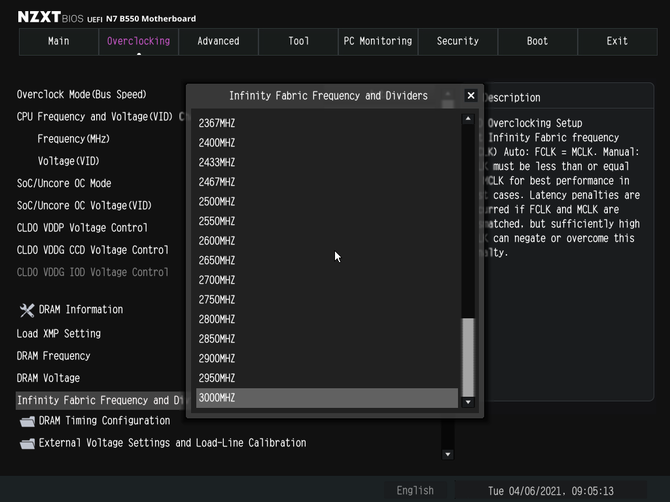Select Infinity Fabric Frequency and Dividers row
The width and height of the screenshot is (670, 502).
pyautogui.click(x=101, y=400)
